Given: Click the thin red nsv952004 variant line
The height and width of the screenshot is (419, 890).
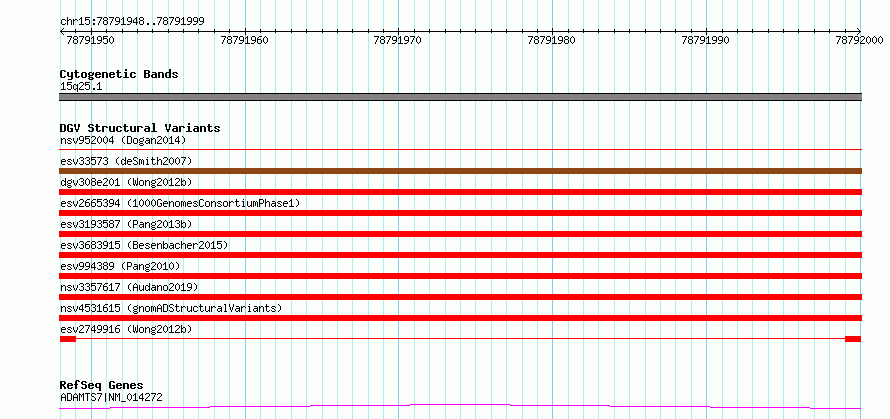Looking at the screenshot, I should pos(460,150).
